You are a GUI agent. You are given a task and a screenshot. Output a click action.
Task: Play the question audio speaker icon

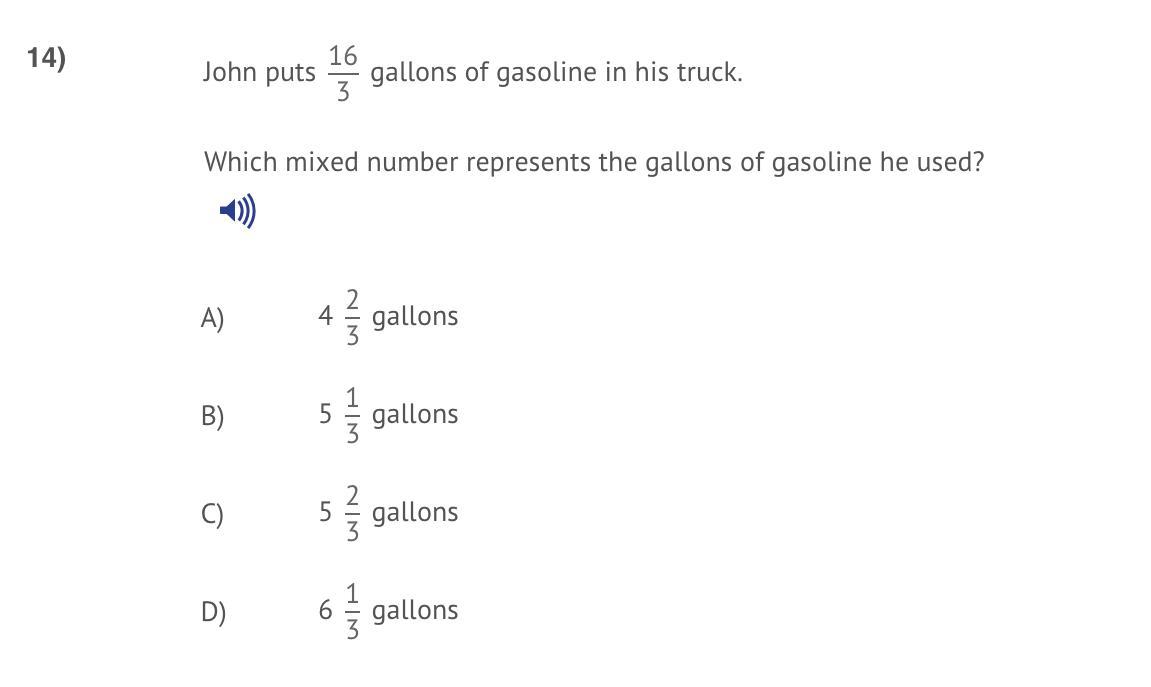coord(237,211)
